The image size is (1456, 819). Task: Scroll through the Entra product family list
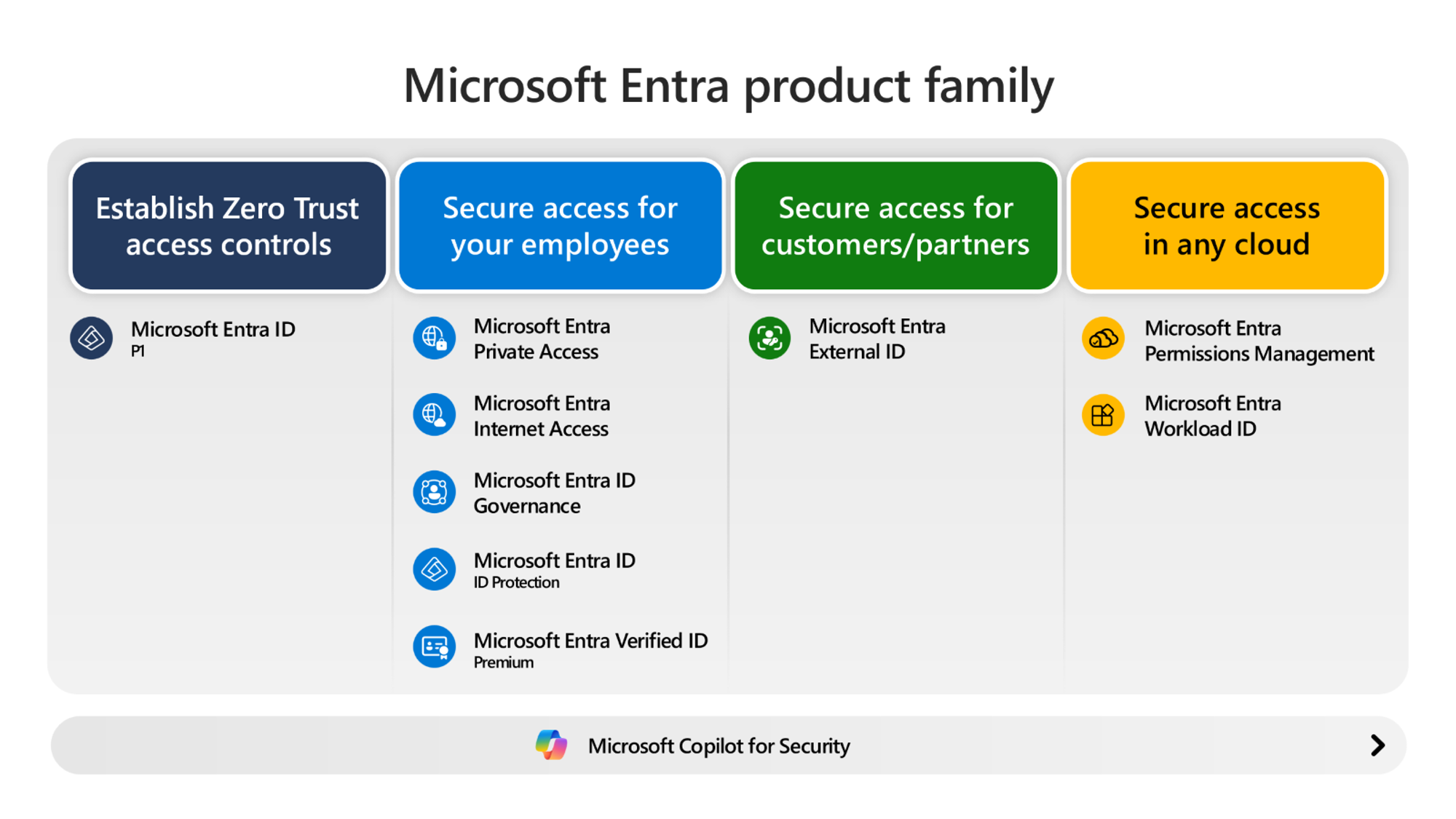click(x=1378, y=751)
